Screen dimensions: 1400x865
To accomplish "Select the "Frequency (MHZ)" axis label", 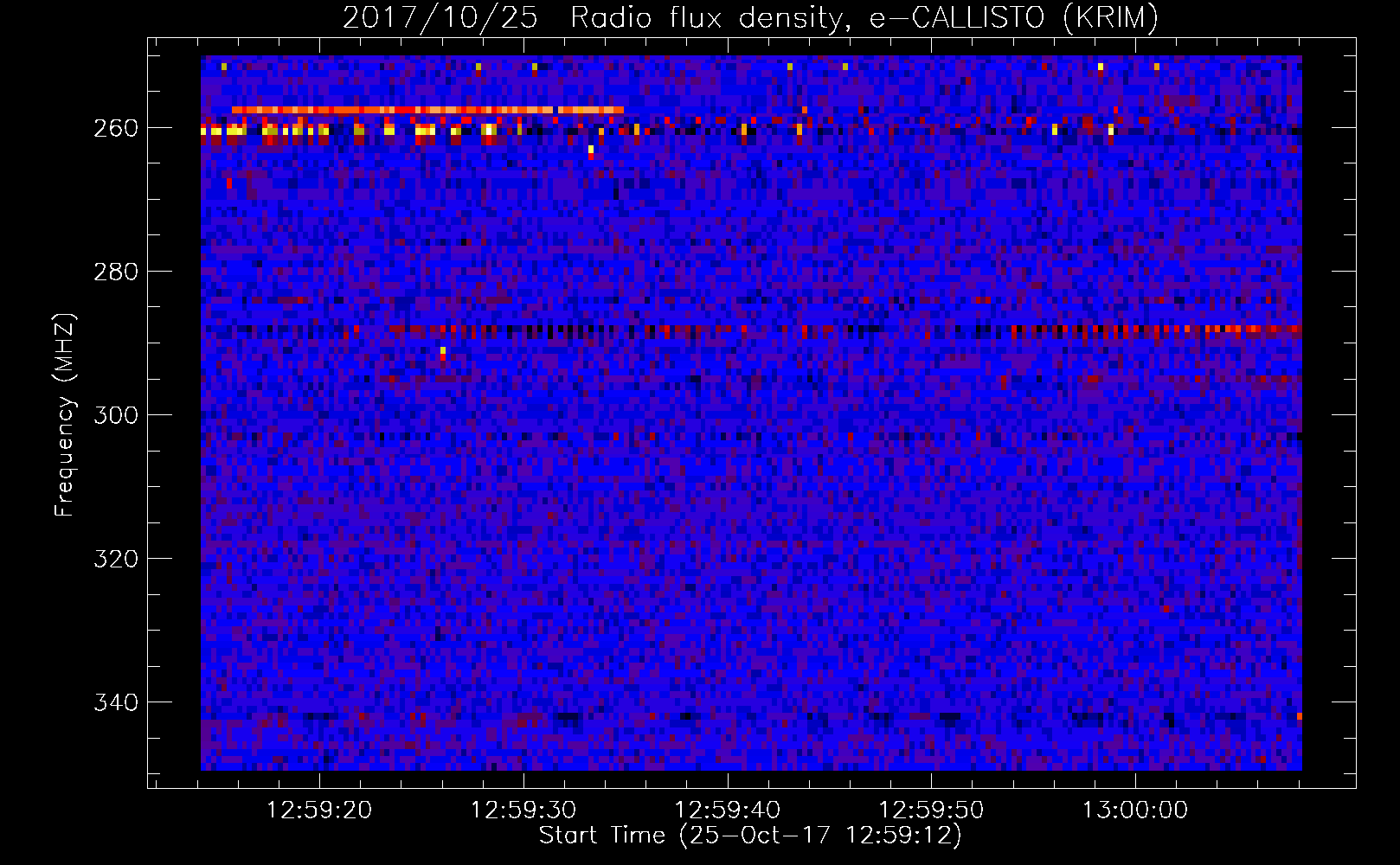I will tap(65, 414).
